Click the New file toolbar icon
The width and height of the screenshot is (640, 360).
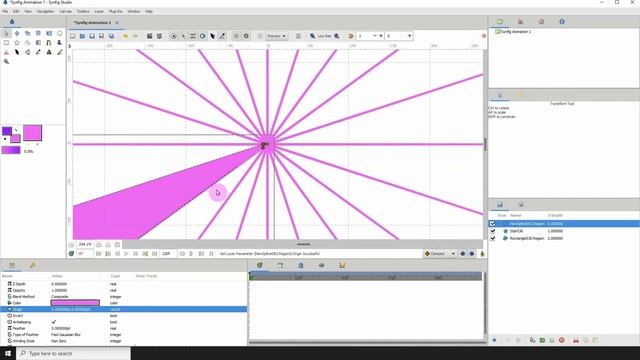(x=73, y=36)
